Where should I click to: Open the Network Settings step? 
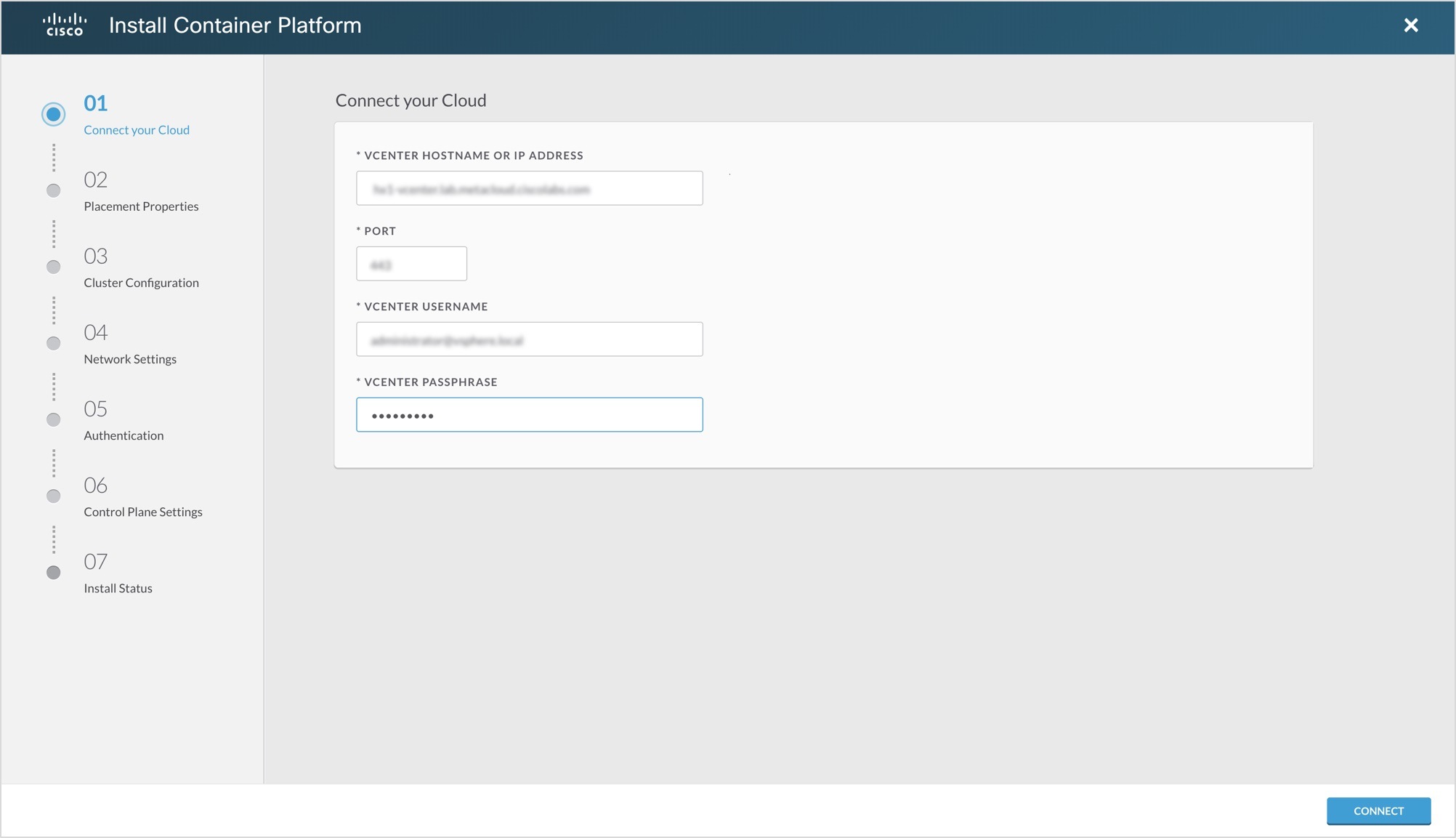[129, 358]
